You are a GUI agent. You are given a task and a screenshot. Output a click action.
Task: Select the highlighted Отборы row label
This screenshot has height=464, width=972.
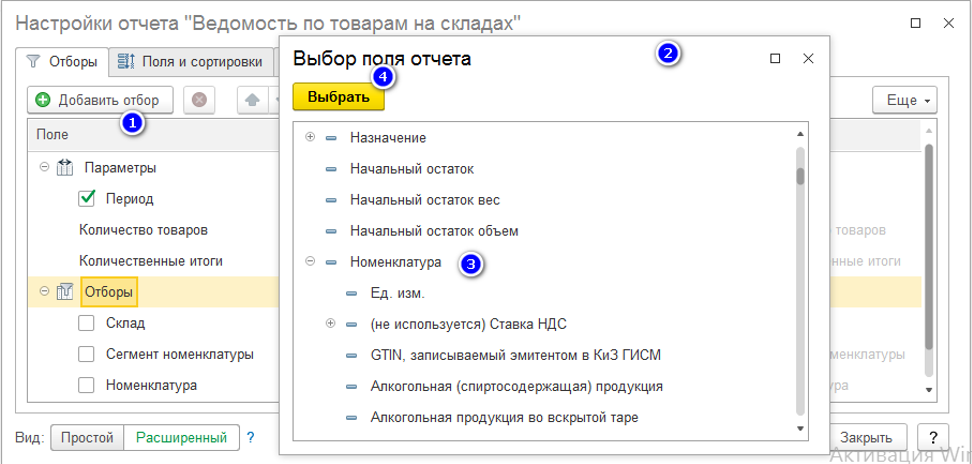tap(109, 292)
